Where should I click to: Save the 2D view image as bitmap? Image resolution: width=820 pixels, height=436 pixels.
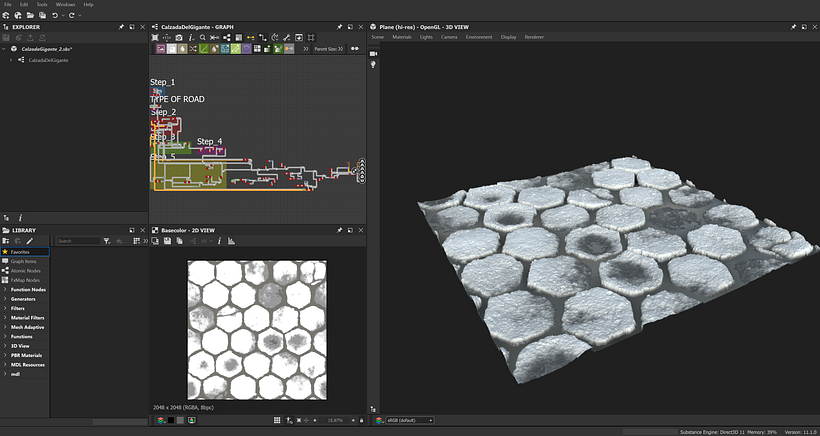click(167, 241)
